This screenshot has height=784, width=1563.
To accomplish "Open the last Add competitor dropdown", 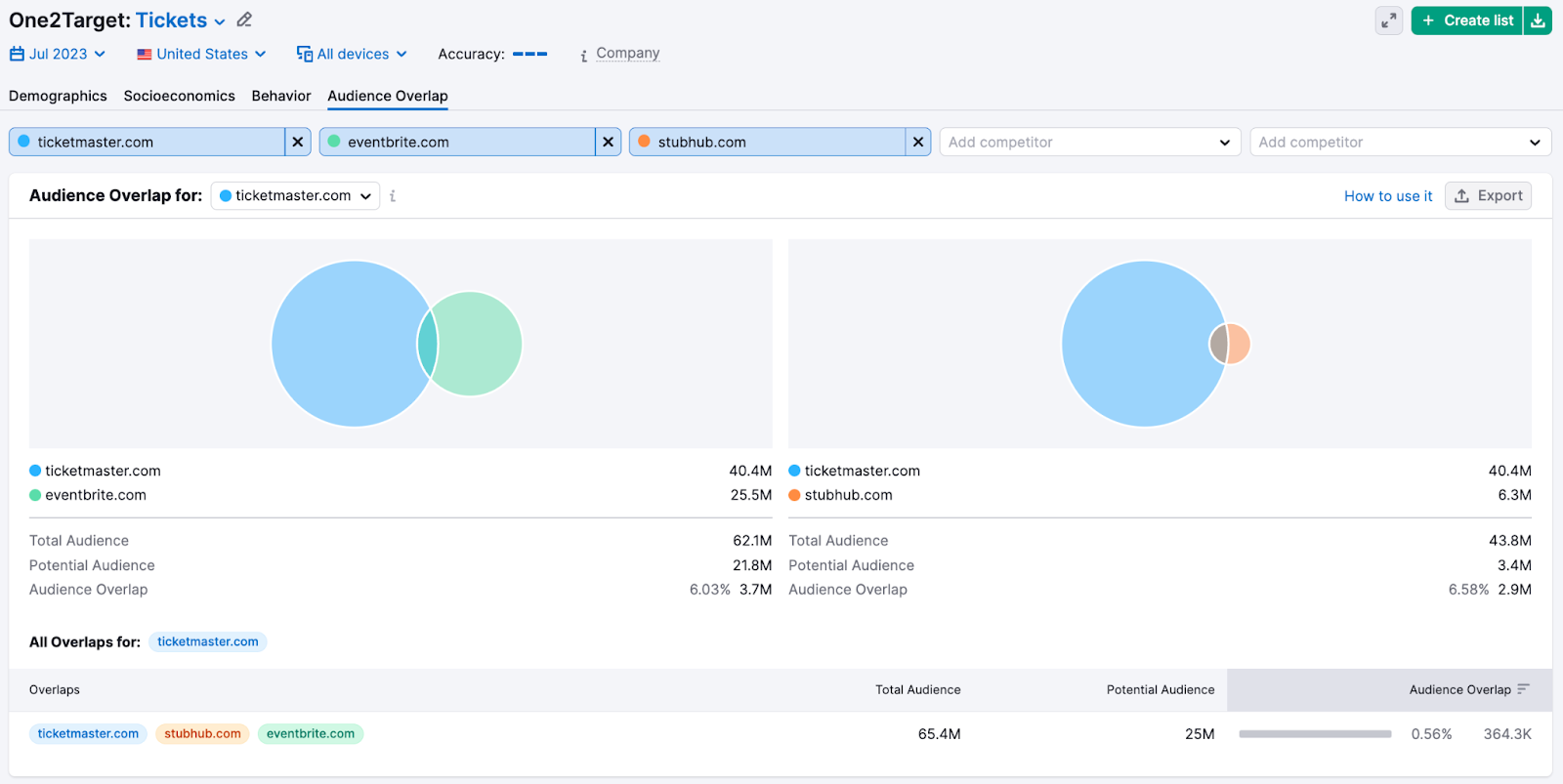I will coord(1400,142).
